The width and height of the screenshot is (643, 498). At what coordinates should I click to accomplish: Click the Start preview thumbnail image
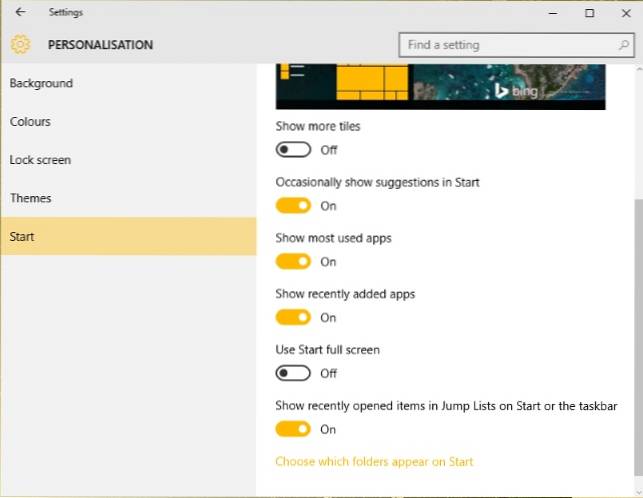click(440, 87)
